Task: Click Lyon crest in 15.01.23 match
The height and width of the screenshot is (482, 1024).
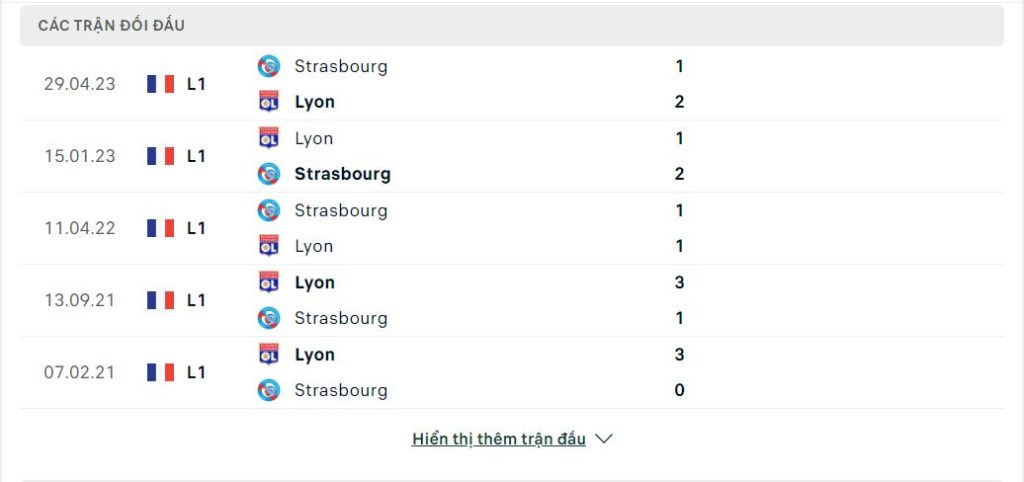Action: [x=268, y=138]
